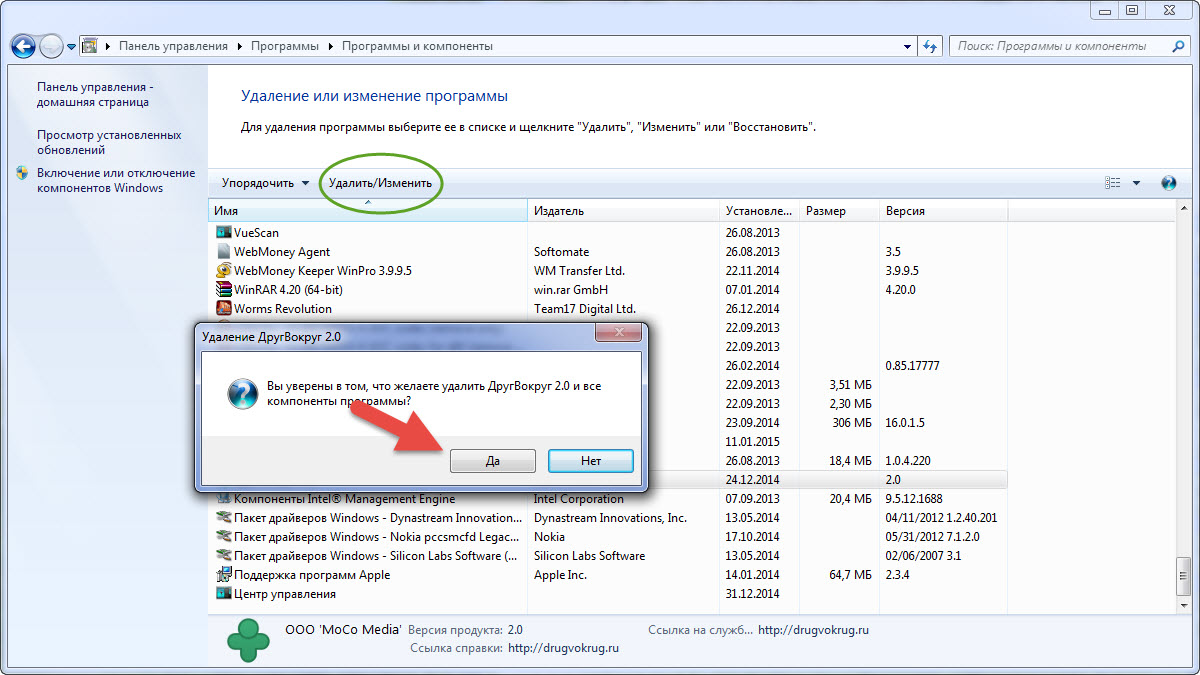The image size is (1200, 675).
Task: Cancel uninstall with the 'Нет' button
Action: click(x=590, y=461)
